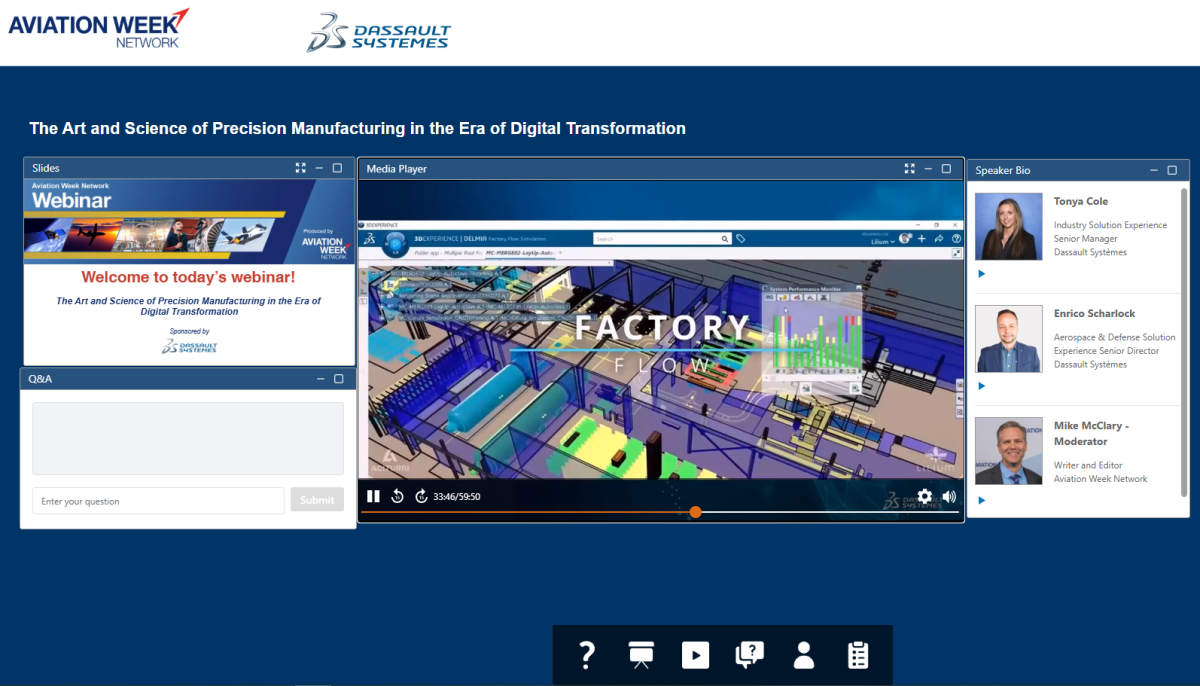Open the survey clipboard icon in dock
This screenshot has width=1200, height=686.
click(x=857, y=655)
